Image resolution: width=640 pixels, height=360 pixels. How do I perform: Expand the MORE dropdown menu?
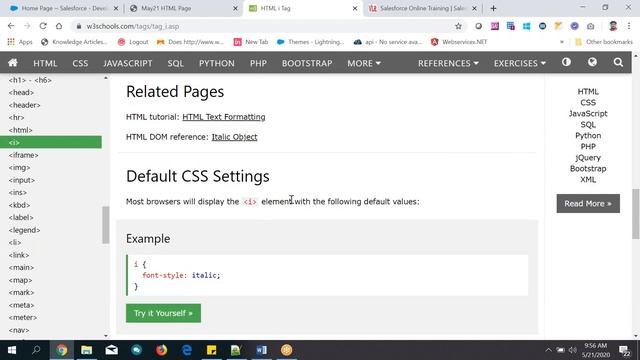(364, 63)
